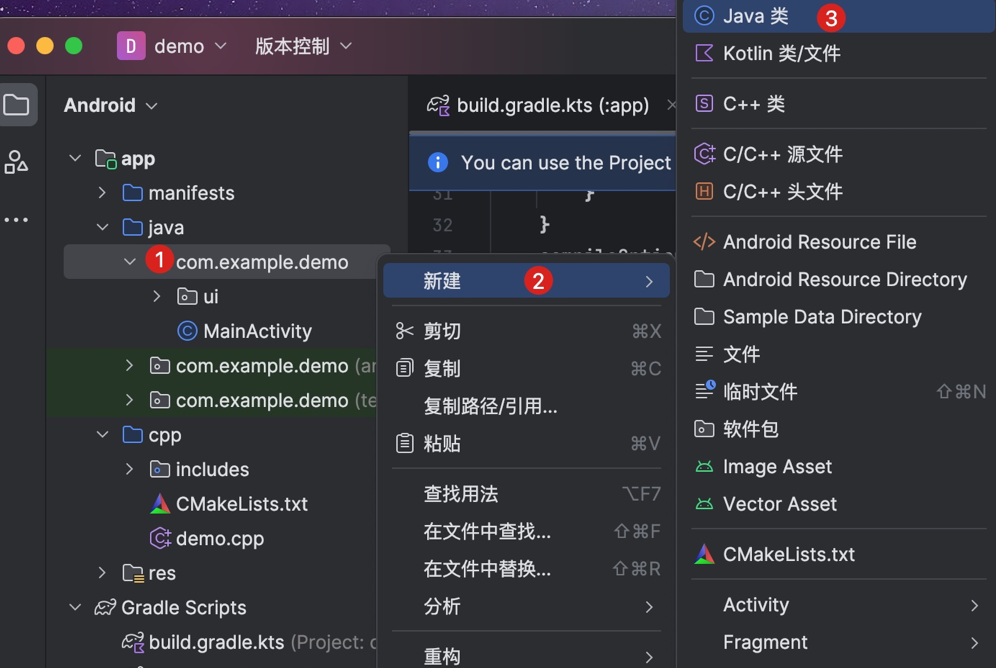The width and height of the screenshot is (996, 668).
Task: Click the Copy icon in context menu
Action: pyautogui.click(x=404, y=368)
